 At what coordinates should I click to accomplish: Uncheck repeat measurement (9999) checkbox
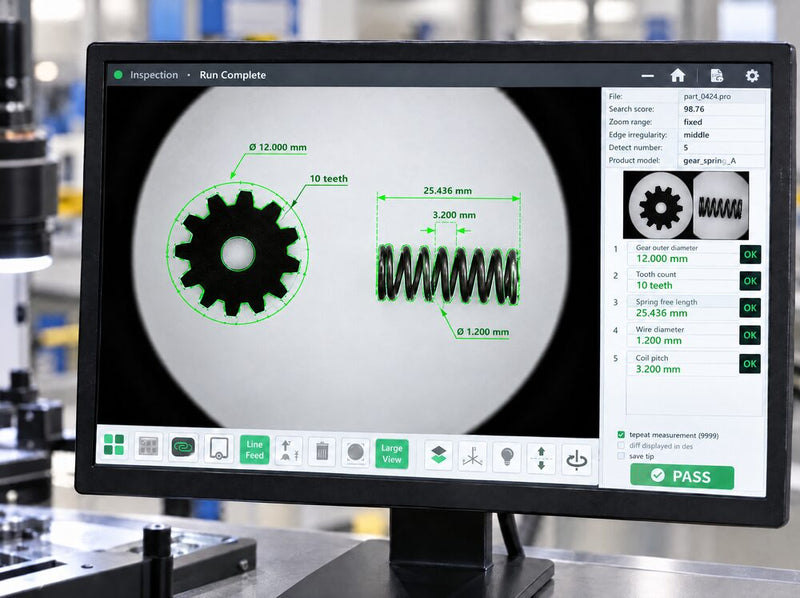tap(621, 435)
